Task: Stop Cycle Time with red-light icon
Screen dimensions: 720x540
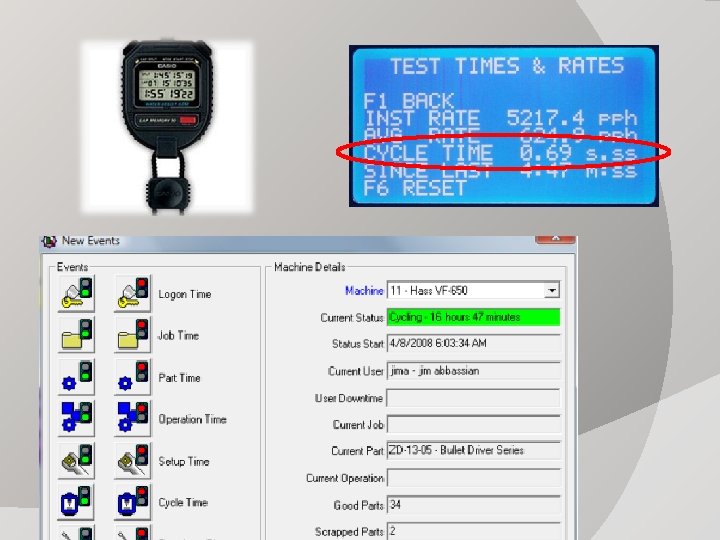Action: [x=132, y=502]
